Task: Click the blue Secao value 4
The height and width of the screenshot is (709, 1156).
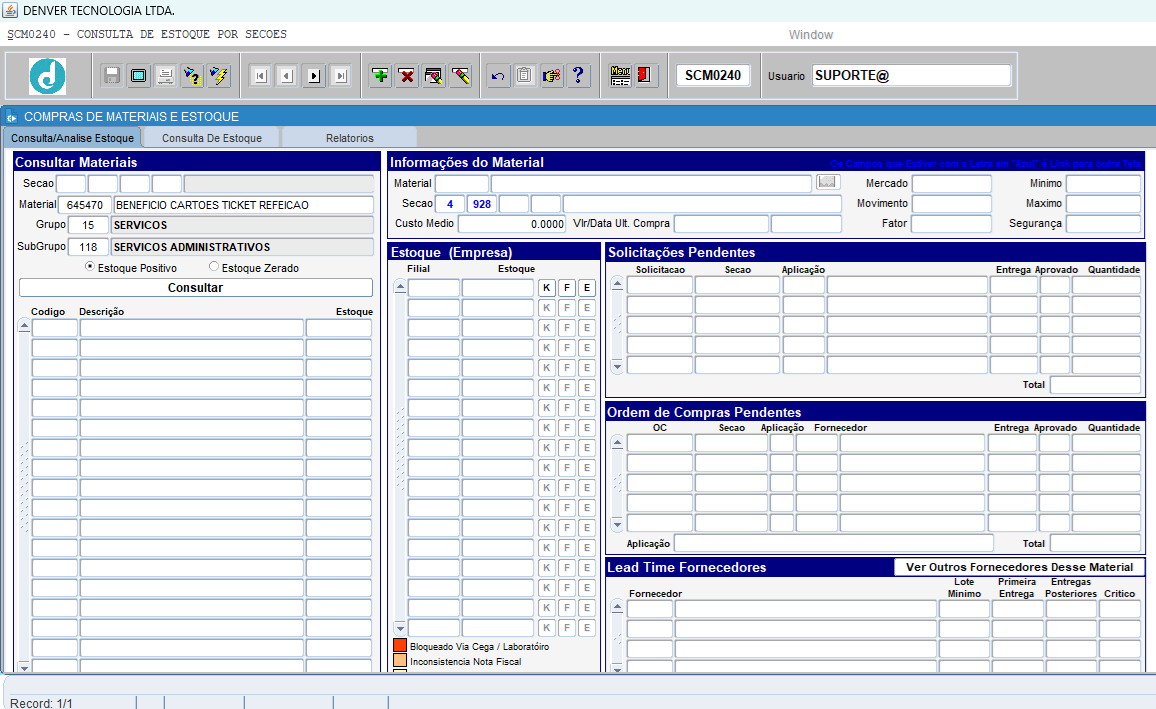Action: click(450, 204)
